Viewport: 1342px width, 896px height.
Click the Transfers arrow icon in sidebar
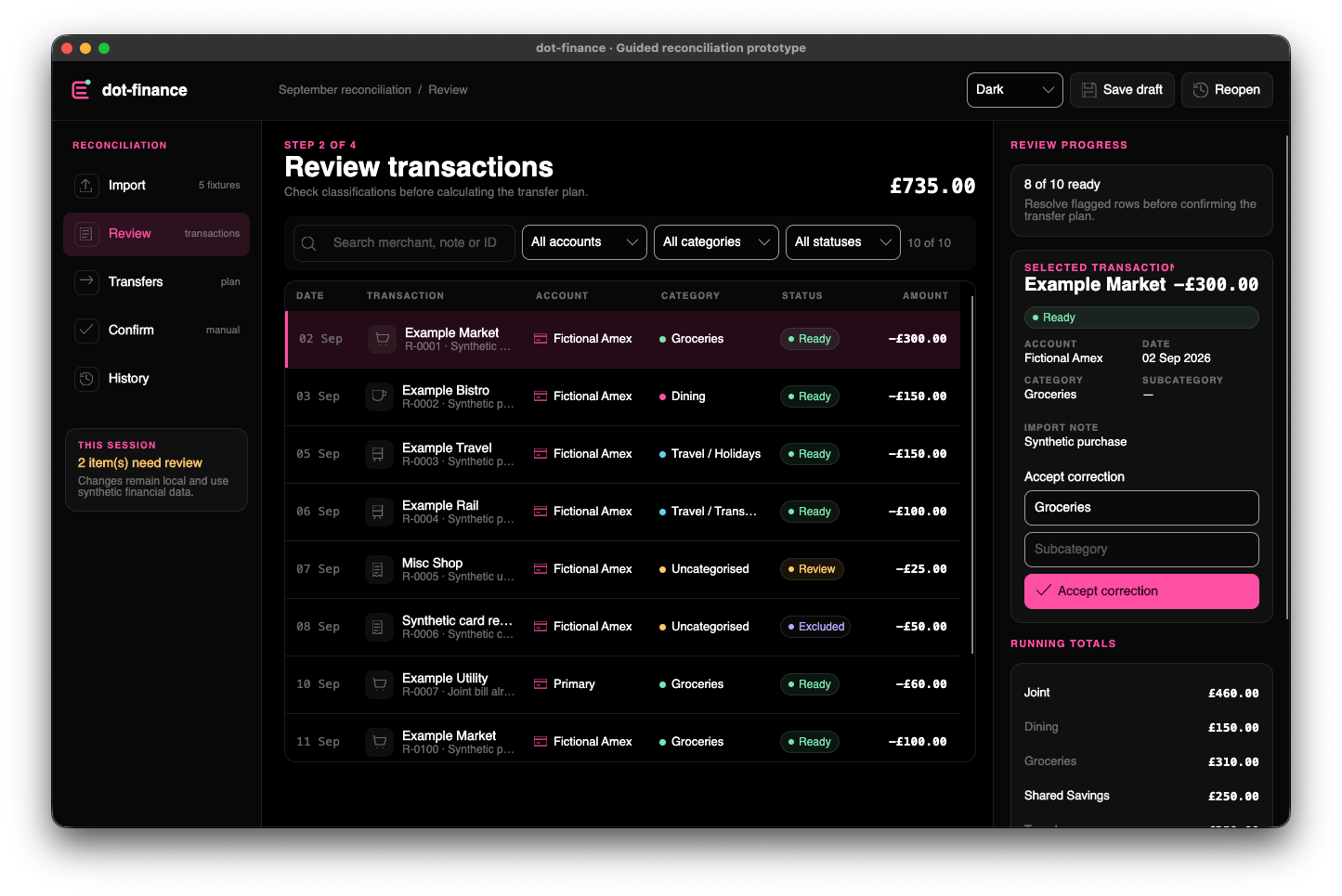pos(86,281)
